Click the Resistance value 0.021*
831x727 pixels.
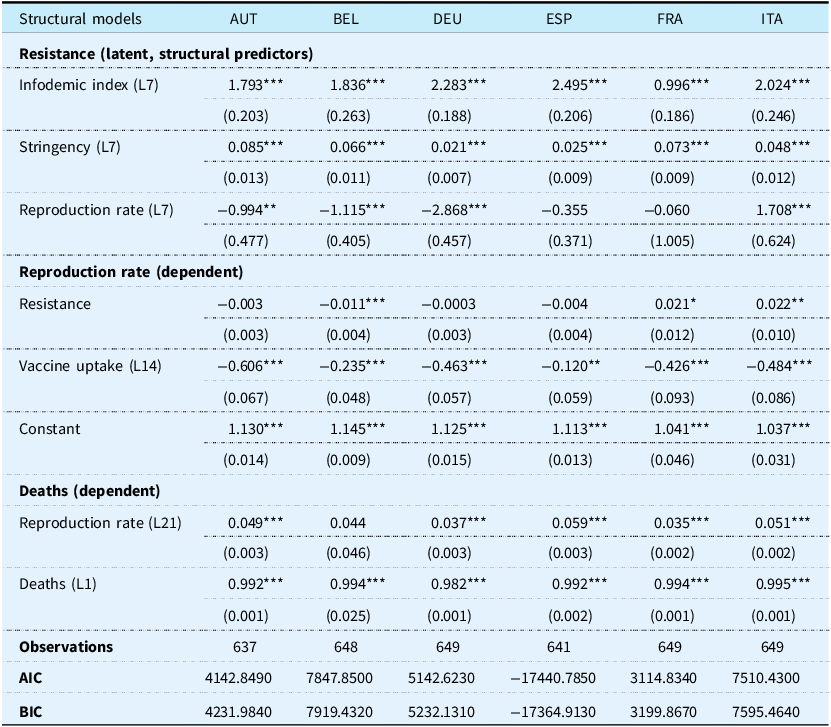(675, 304)
